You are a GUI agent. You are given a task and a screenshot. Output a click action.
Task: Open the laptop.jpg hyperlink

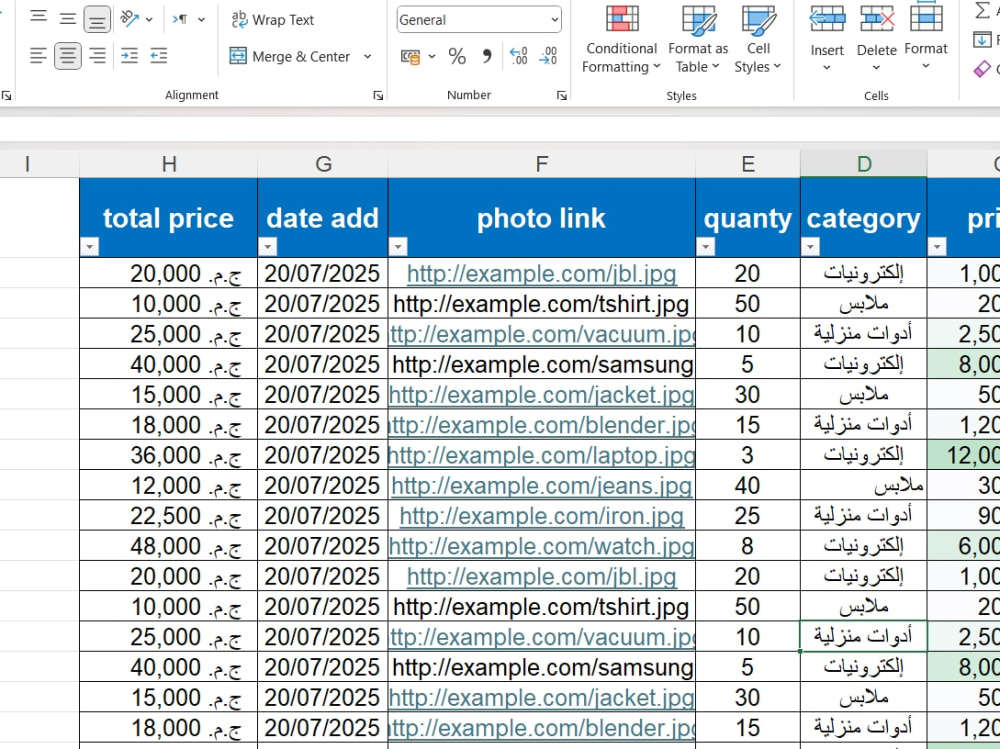541,456
